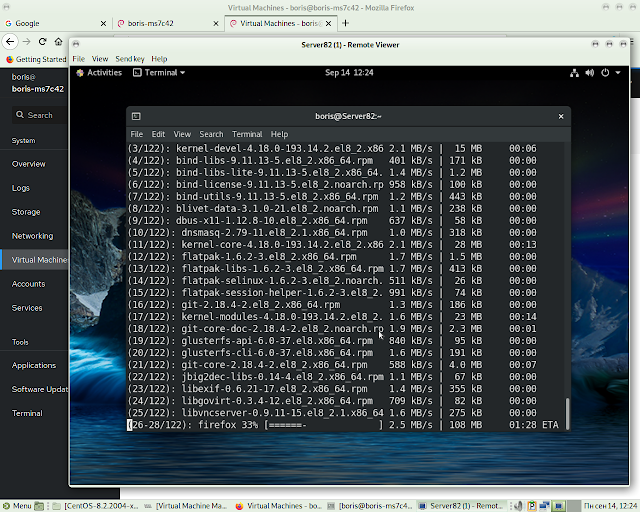The width and height of the screenshot is (640, 512).
Task: Switch to CentOS-8.2.2004 taskbar window
Action: 96,506
